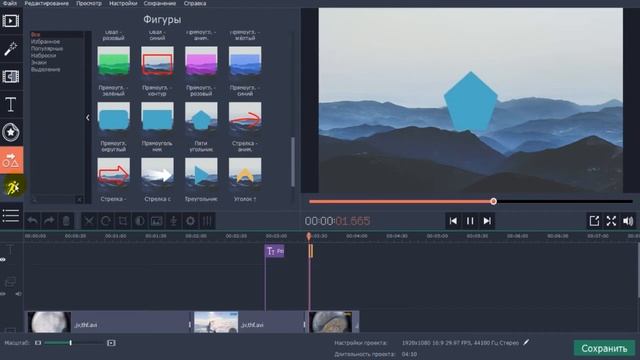The image size is (640, 360).
Task: Open the Filters magic wand tab
Action: (11, 49)
